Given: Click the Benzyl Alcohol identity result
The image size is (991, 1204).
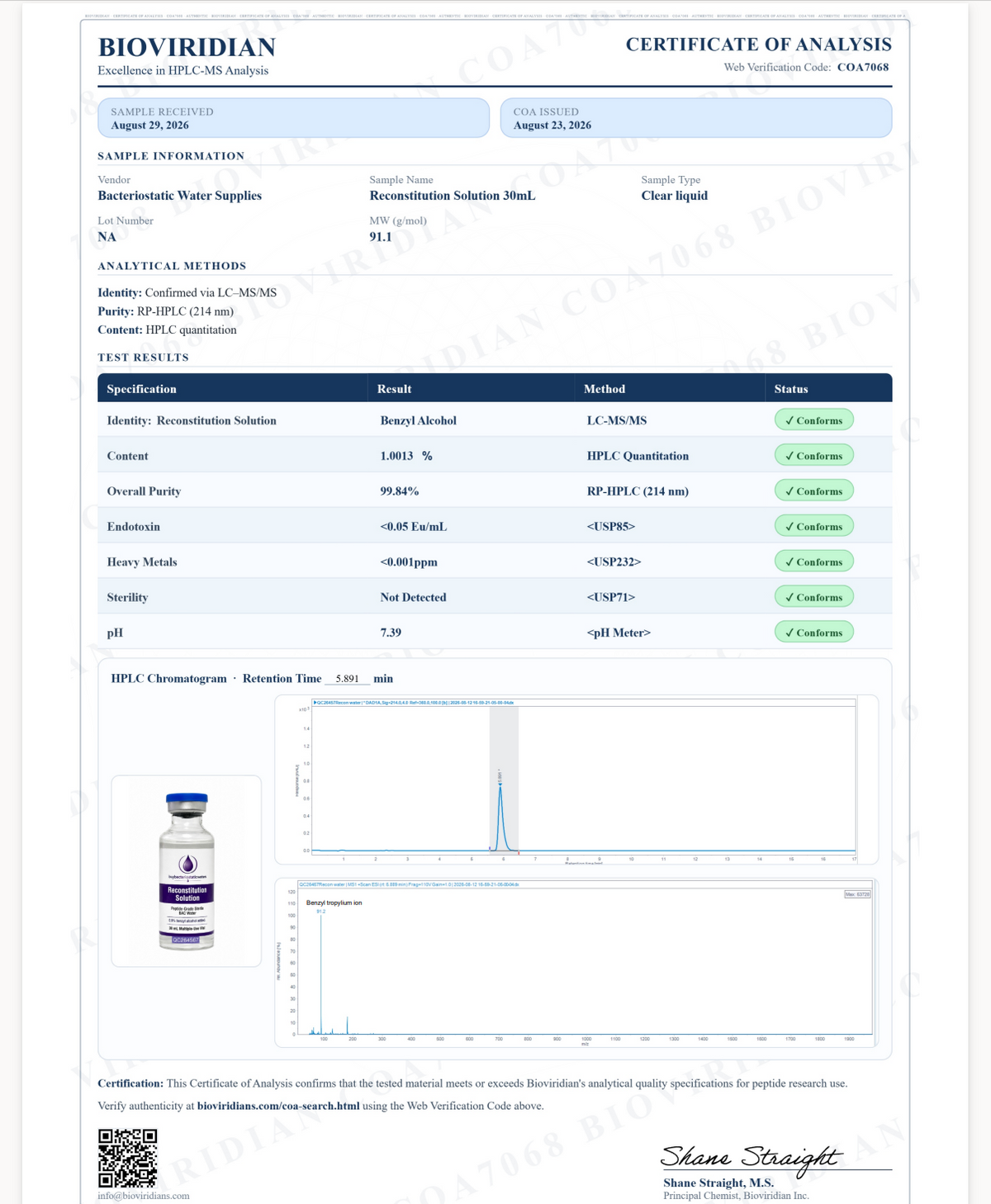Looking at the screenshot, I should pyautogui.click(x=419, y=420).
